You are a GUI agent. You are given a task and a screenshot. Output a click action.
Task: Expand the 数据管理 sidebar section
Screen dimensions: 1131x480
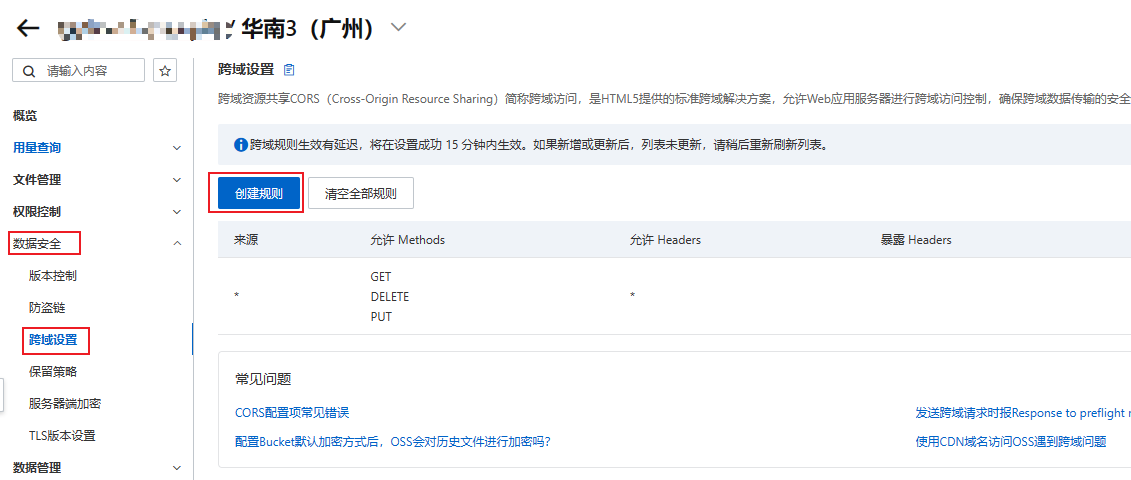pos(177,467)
